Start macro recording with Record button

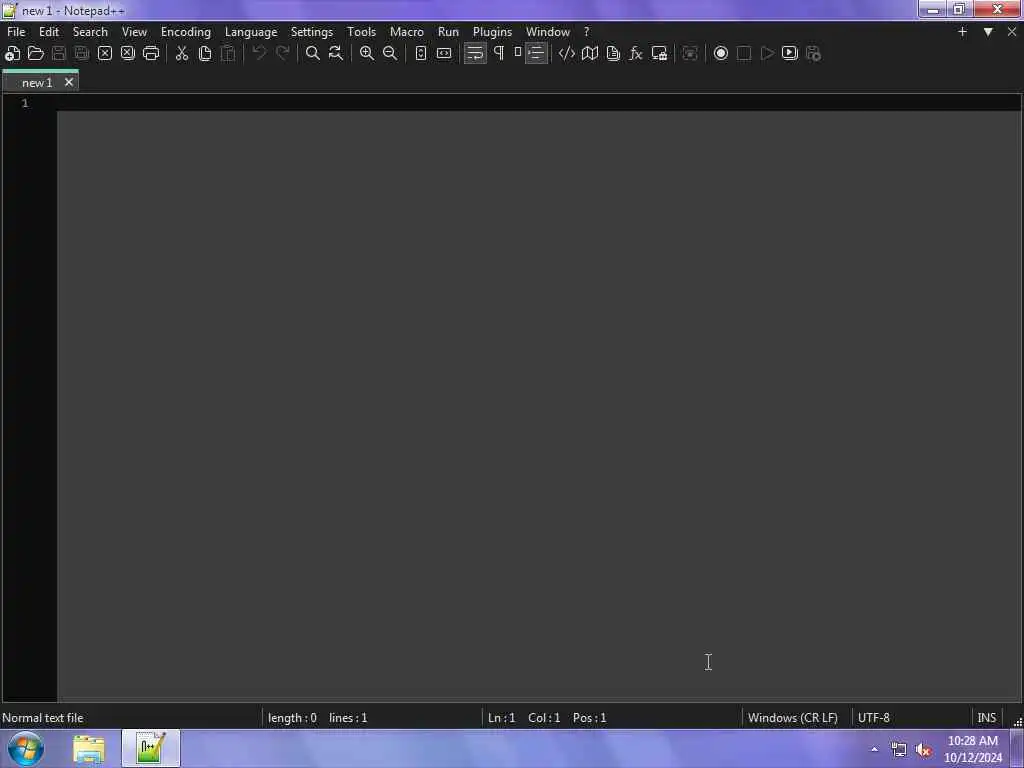click(721, 54)
